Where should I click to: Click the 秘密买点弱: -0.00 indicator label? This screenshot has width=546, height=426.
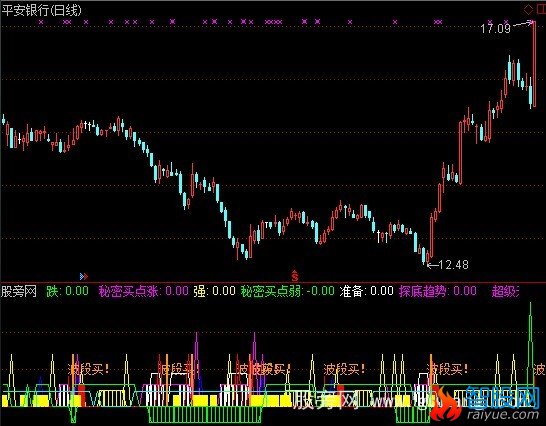(288, 291)
